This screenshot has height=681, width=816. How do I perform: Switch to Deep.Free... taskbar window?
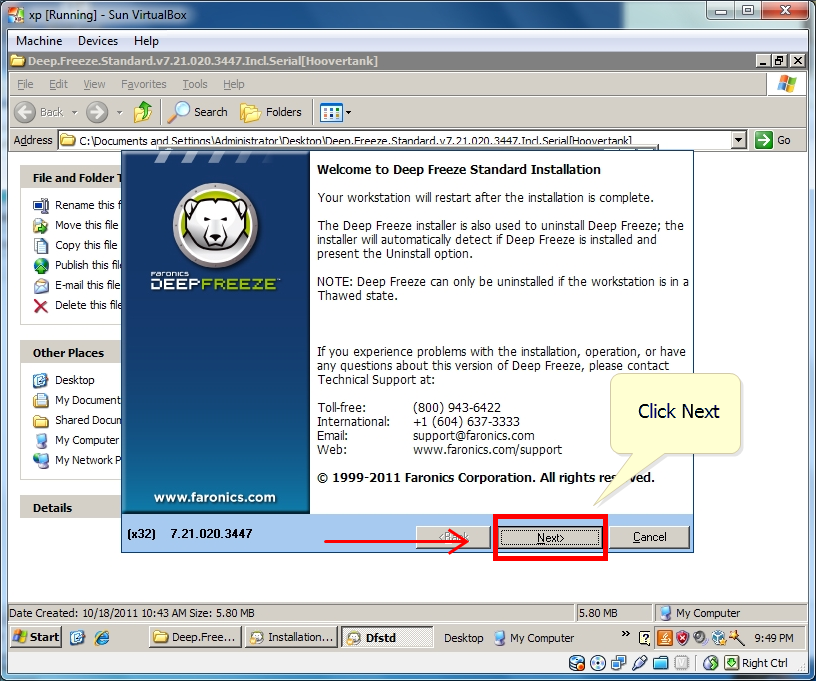point(196,637)
